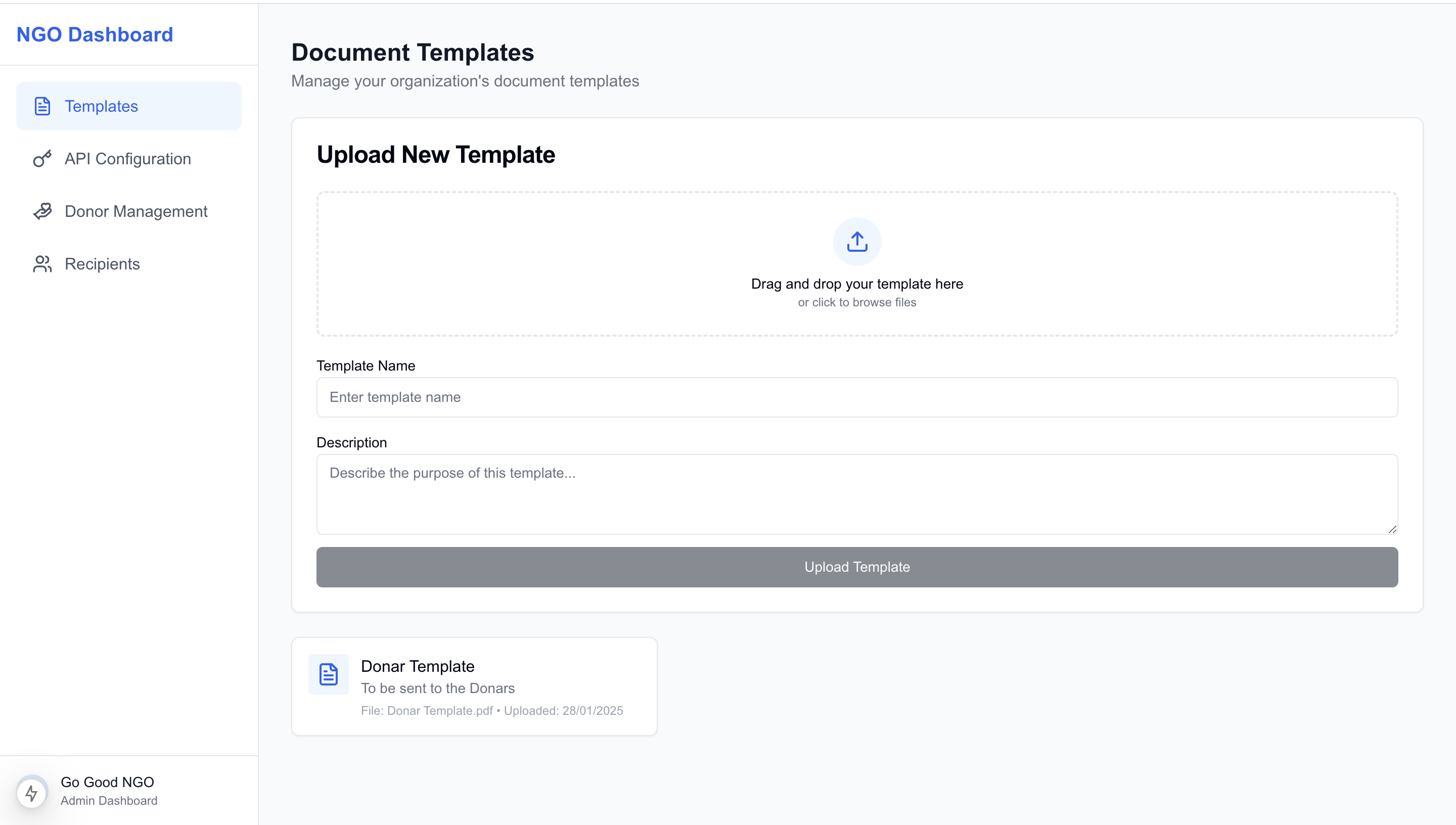
Task: Open the Templates menu item
Action: [102, 106]
